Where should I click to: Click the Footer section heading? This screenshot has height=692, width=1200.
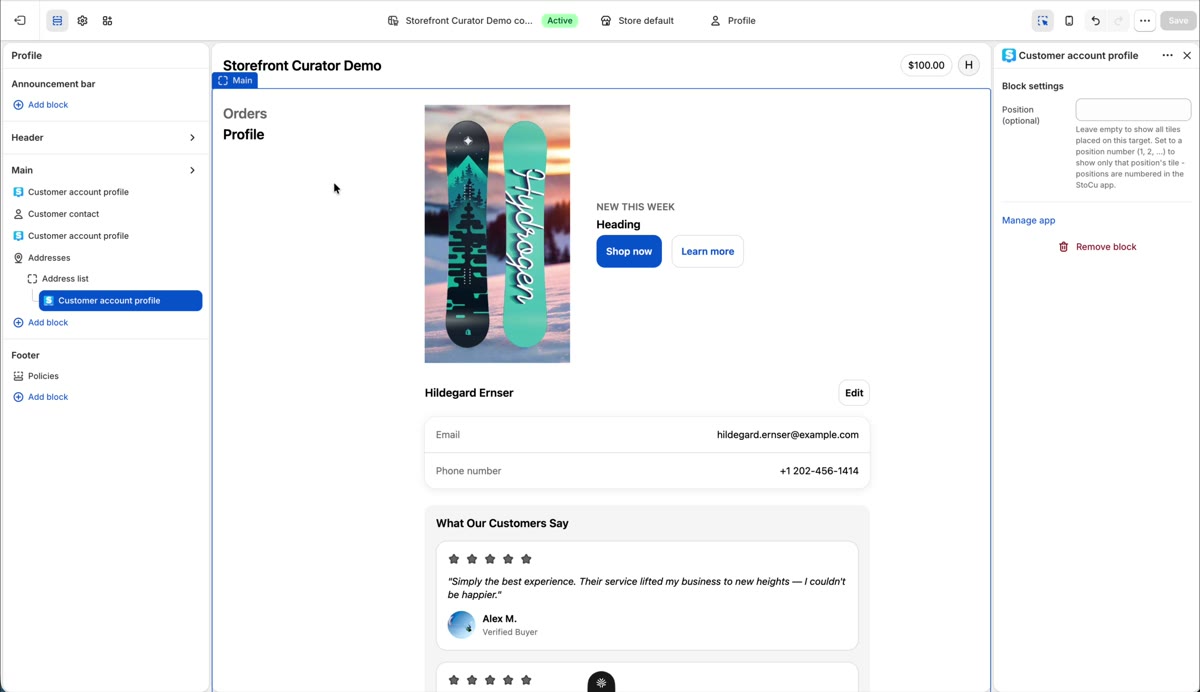(x=26, y=355)
